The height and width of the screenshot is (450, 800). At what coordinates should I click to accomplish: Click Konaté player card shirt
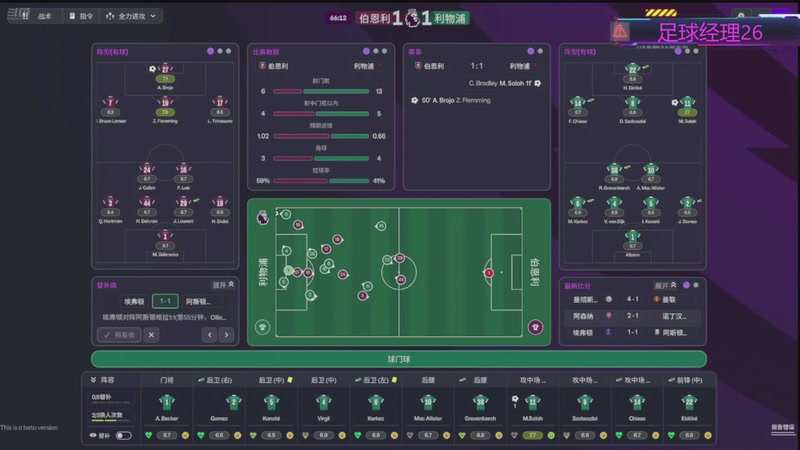click(x=271, y=402)
